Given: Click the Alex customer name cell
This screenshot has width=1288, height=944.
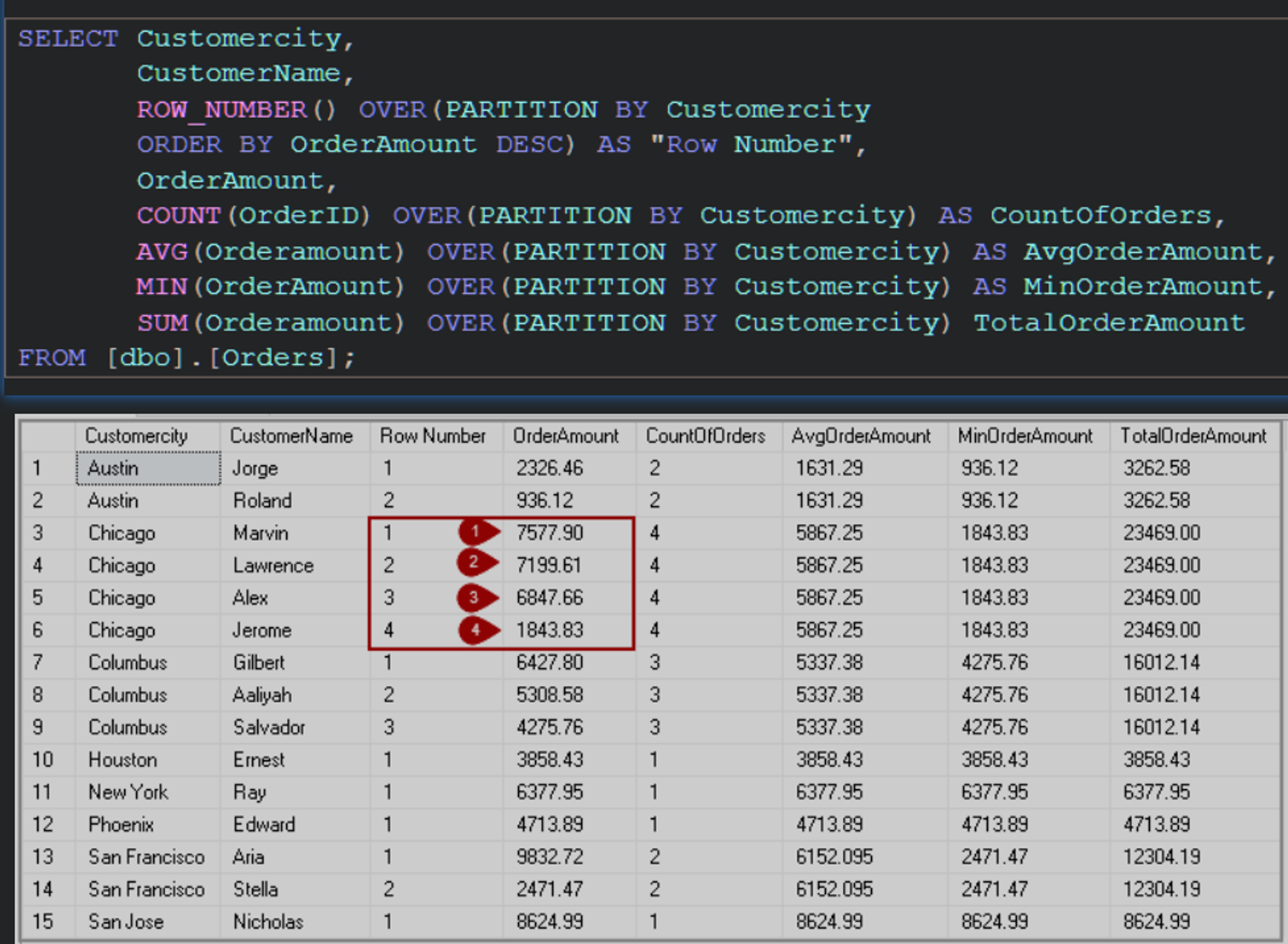Looking at the screenshot, I should tap(295, 598).
